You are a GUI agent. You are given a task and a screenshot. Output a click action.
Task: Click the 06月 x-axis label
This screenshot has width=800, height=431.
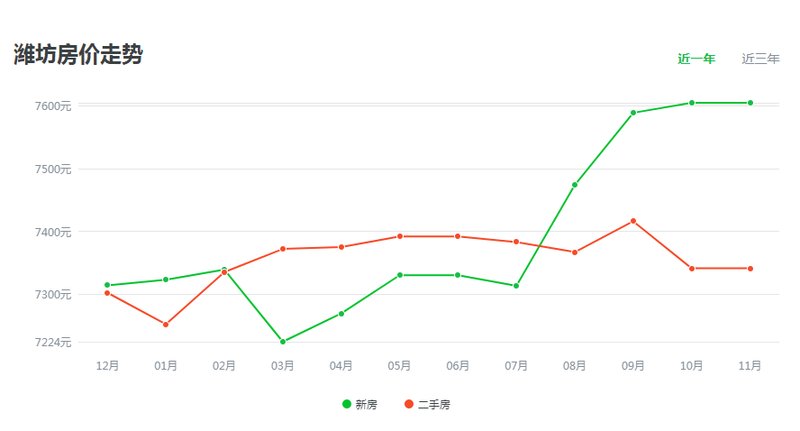[458, 366]
